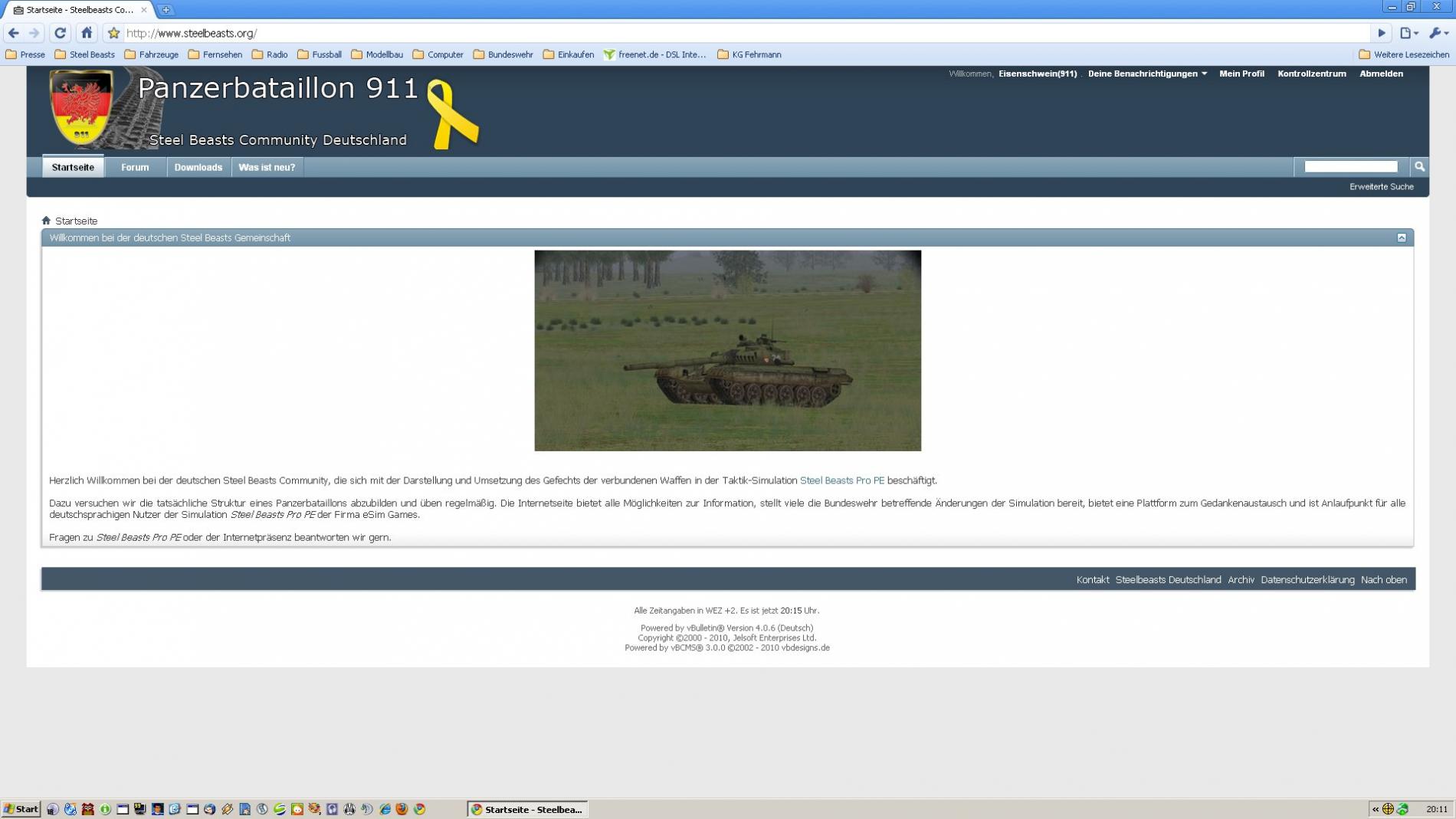Open the wrench settings menu
1456x819 pixels.
coord(1437,33)
